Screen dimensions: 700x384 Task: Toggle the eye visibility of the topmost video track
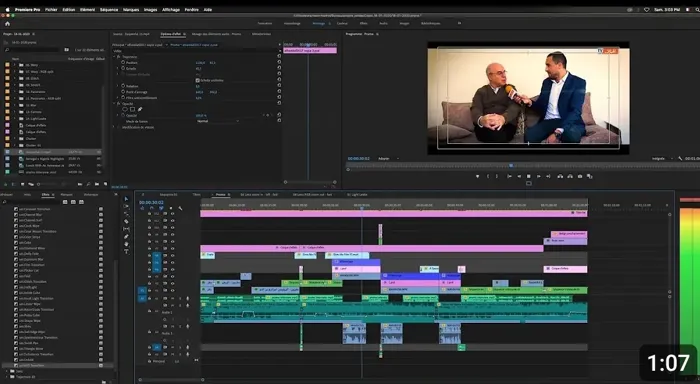[x=172, y=214]
